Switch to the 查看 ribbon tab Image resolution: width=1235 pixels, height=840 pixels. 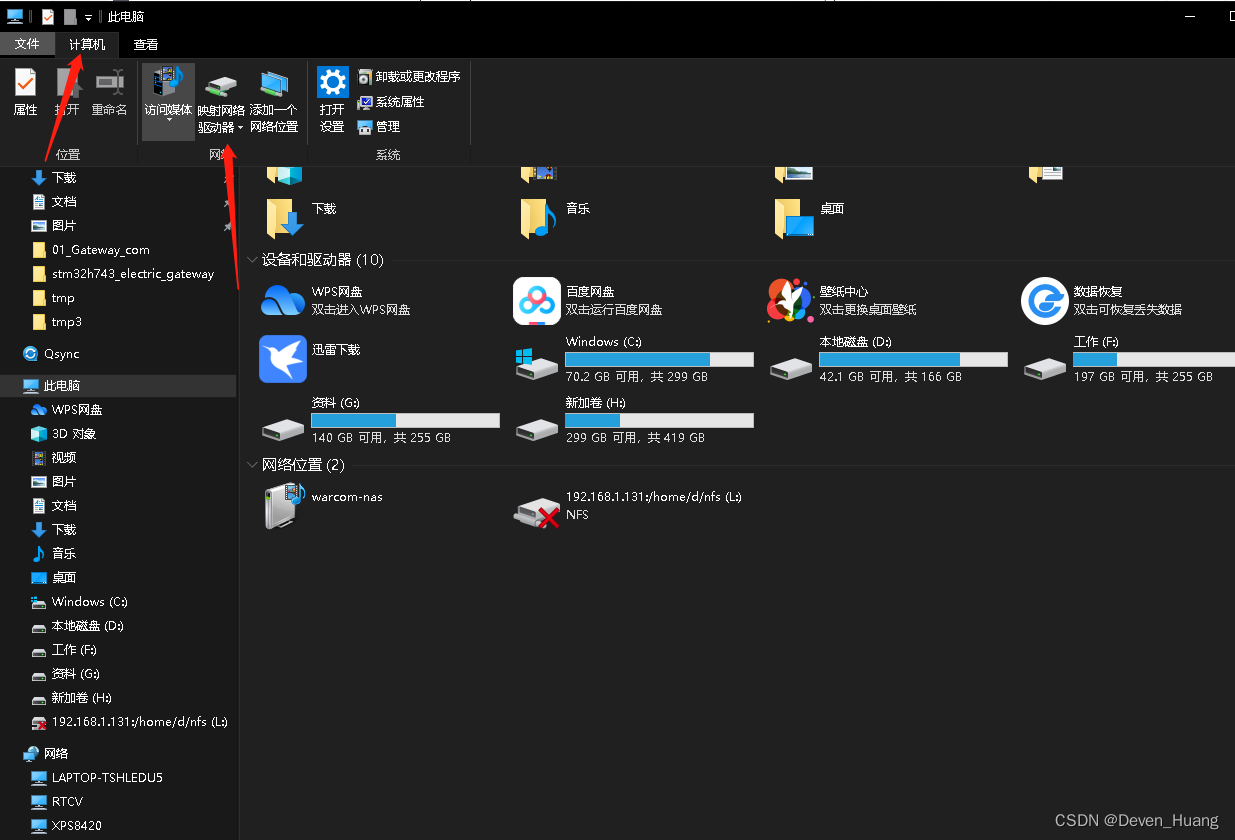146,44
